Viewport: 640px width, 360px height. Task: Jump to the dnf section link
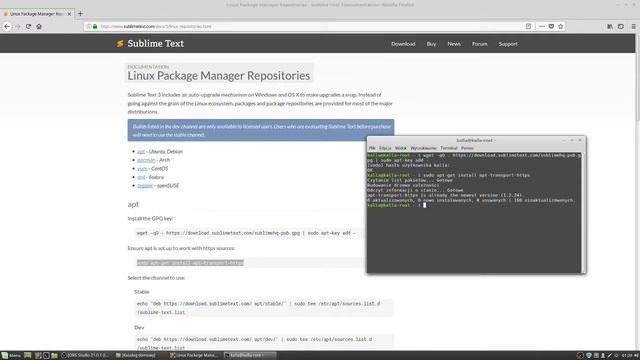(141, 177)
